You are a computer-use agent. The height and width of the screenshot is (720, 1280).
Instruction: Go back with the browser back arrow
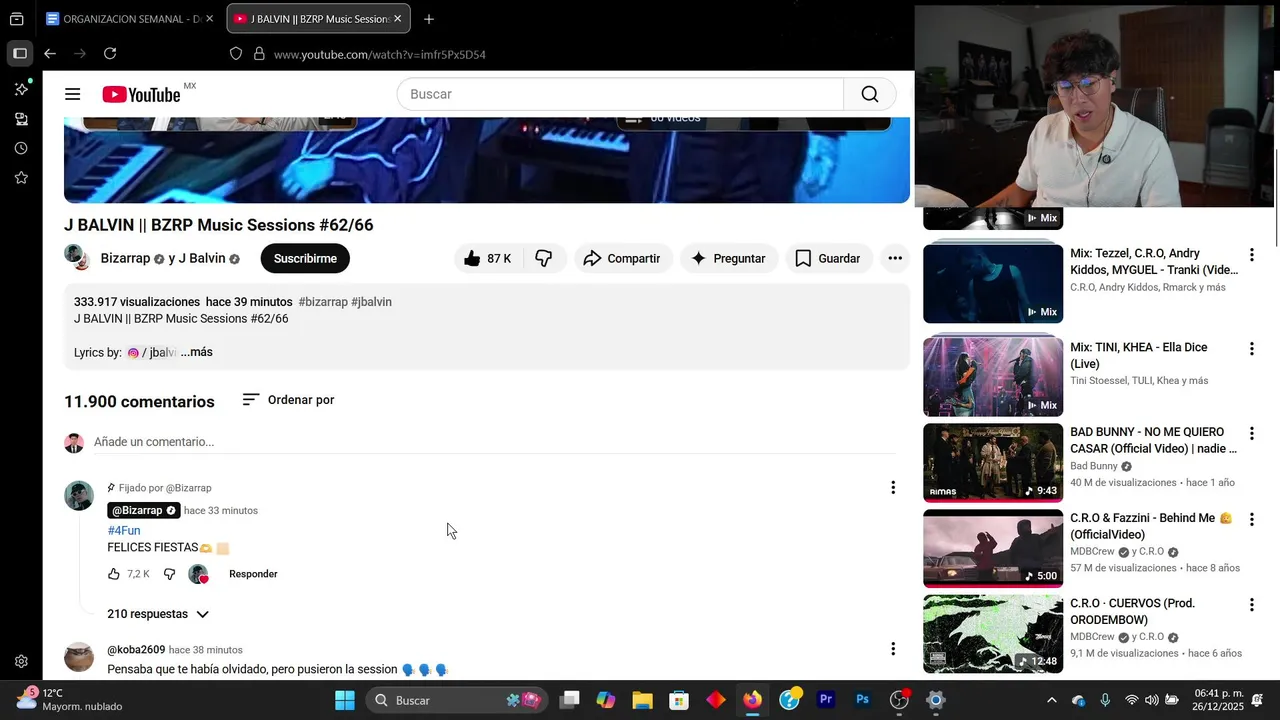tap(49, 54)
